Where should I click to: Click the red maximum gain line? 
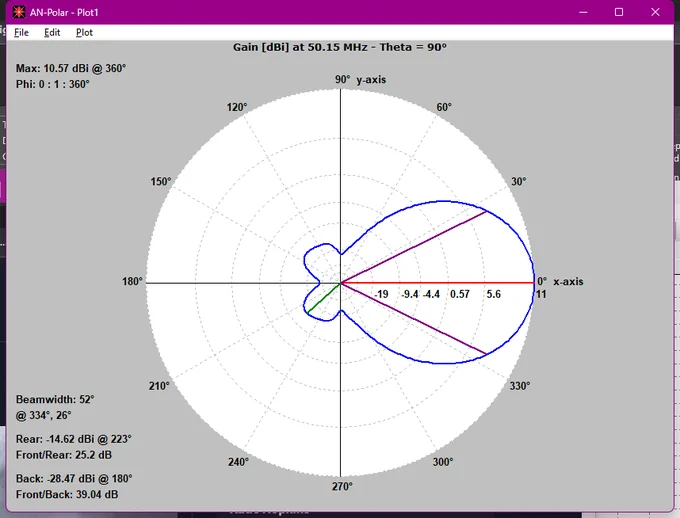point(437,283)
